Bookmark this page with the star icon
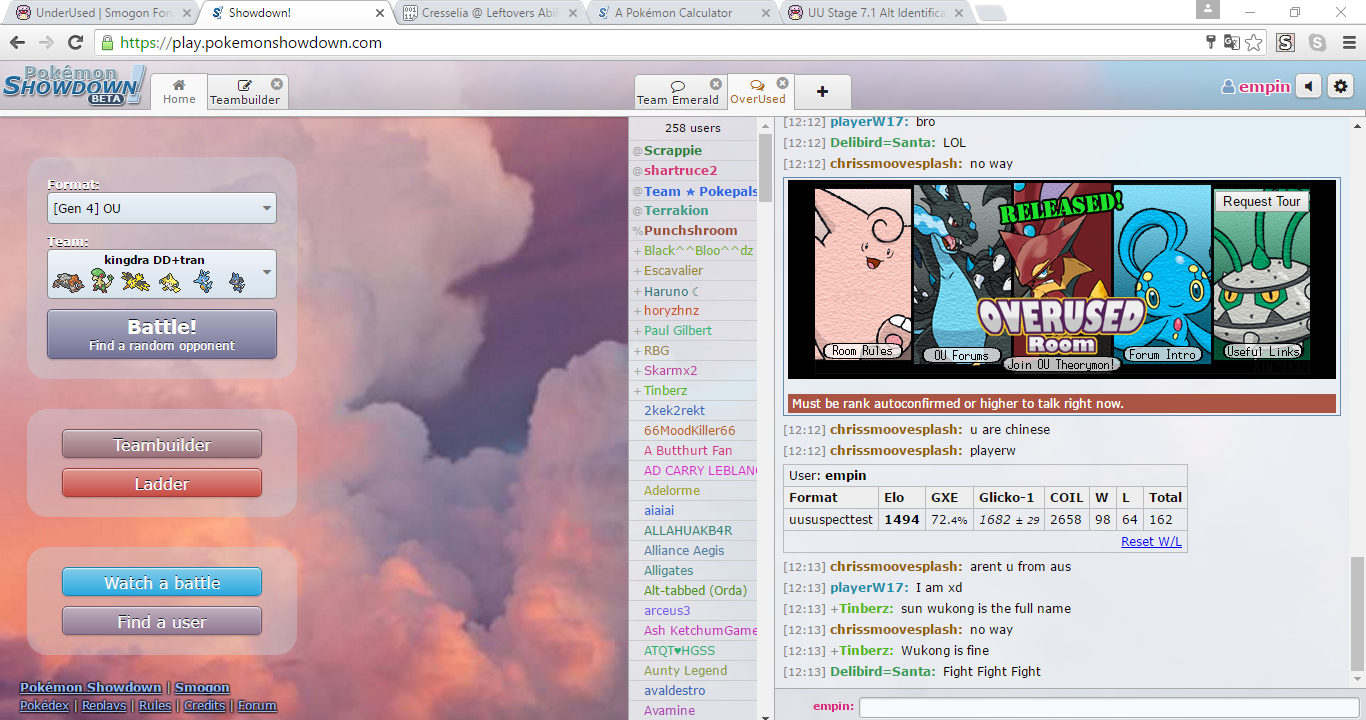This screenshot has width=1366, height=720. click(x=1253, y=43)
